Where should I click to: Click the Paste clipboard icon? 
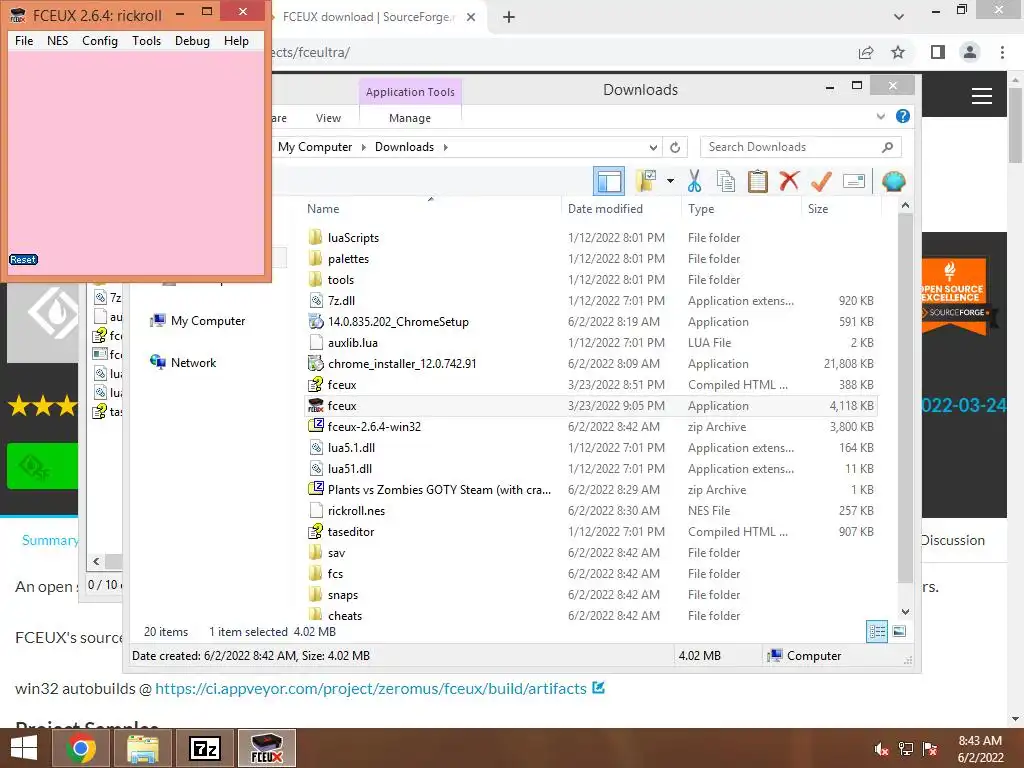[x=758, y=181]
